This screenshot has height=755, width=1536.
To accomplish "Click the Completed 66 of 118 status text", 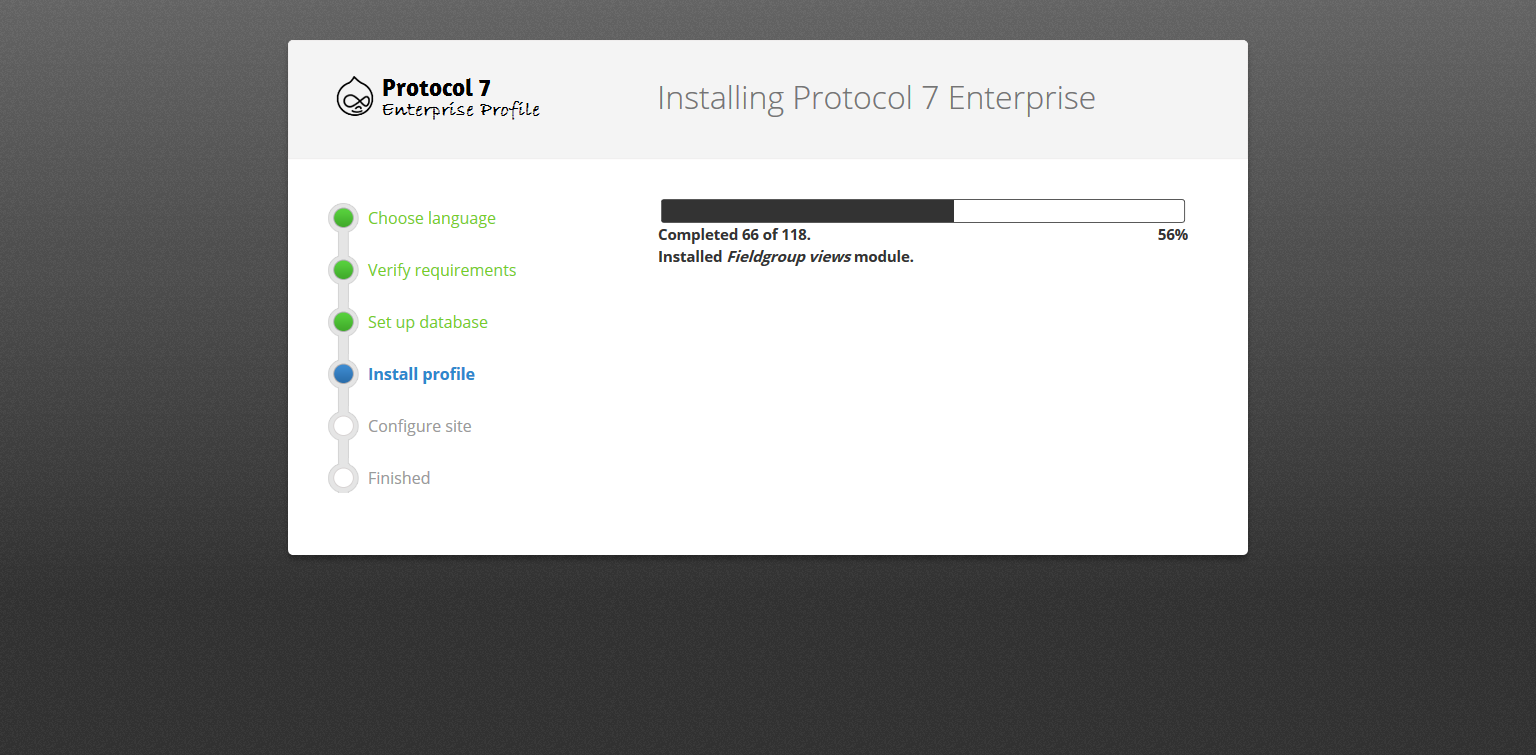I will point(734,235).
